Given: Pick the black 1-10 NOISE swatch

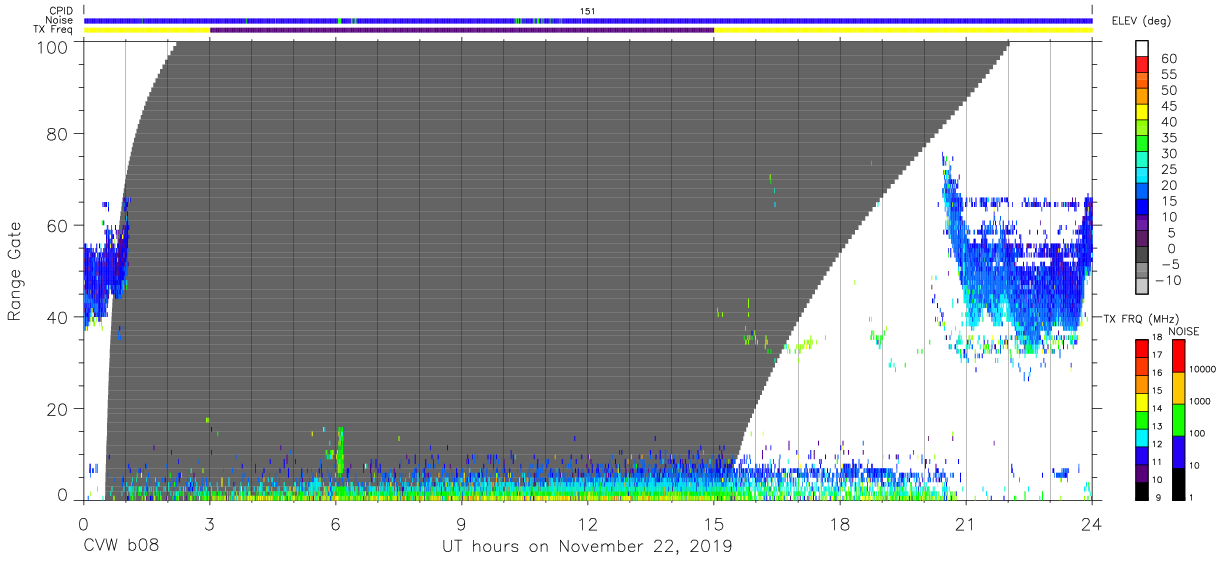Looking at the screenshot, I should [1177, 482].
